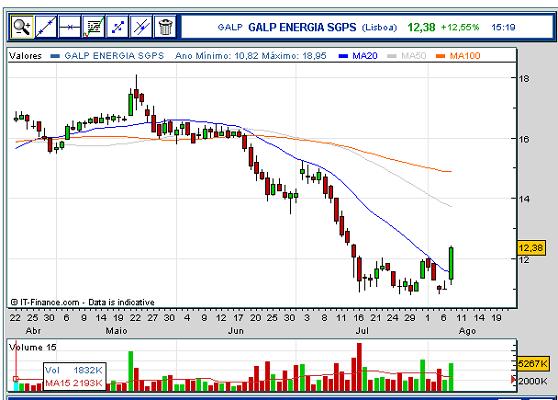
Task: Click the IT-Finance.com attribution text
Action: pos(83,302)
